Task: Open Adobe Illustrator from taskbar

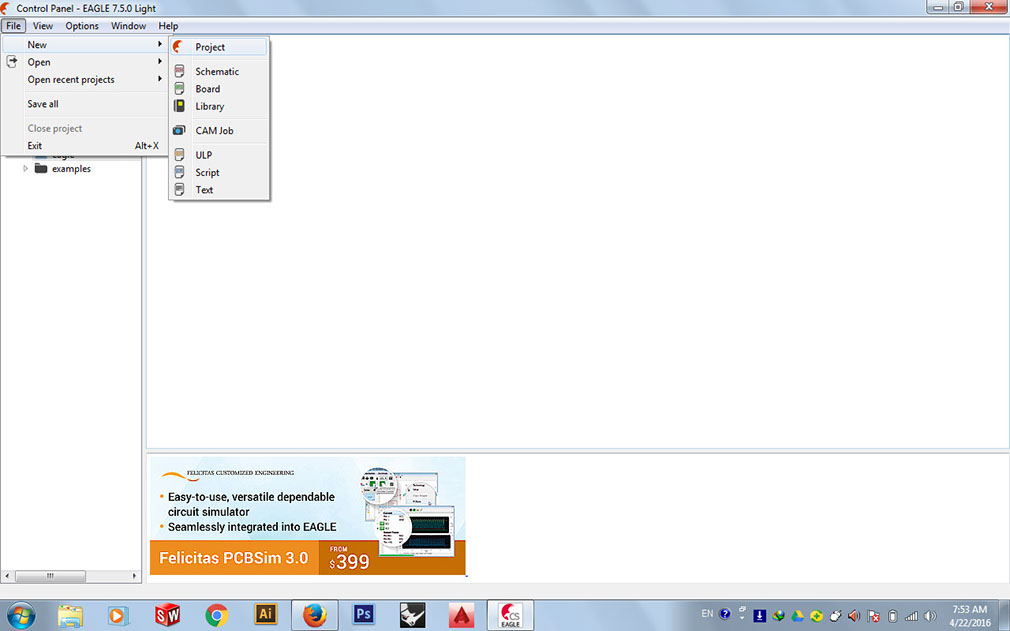Action: [265, 614]
